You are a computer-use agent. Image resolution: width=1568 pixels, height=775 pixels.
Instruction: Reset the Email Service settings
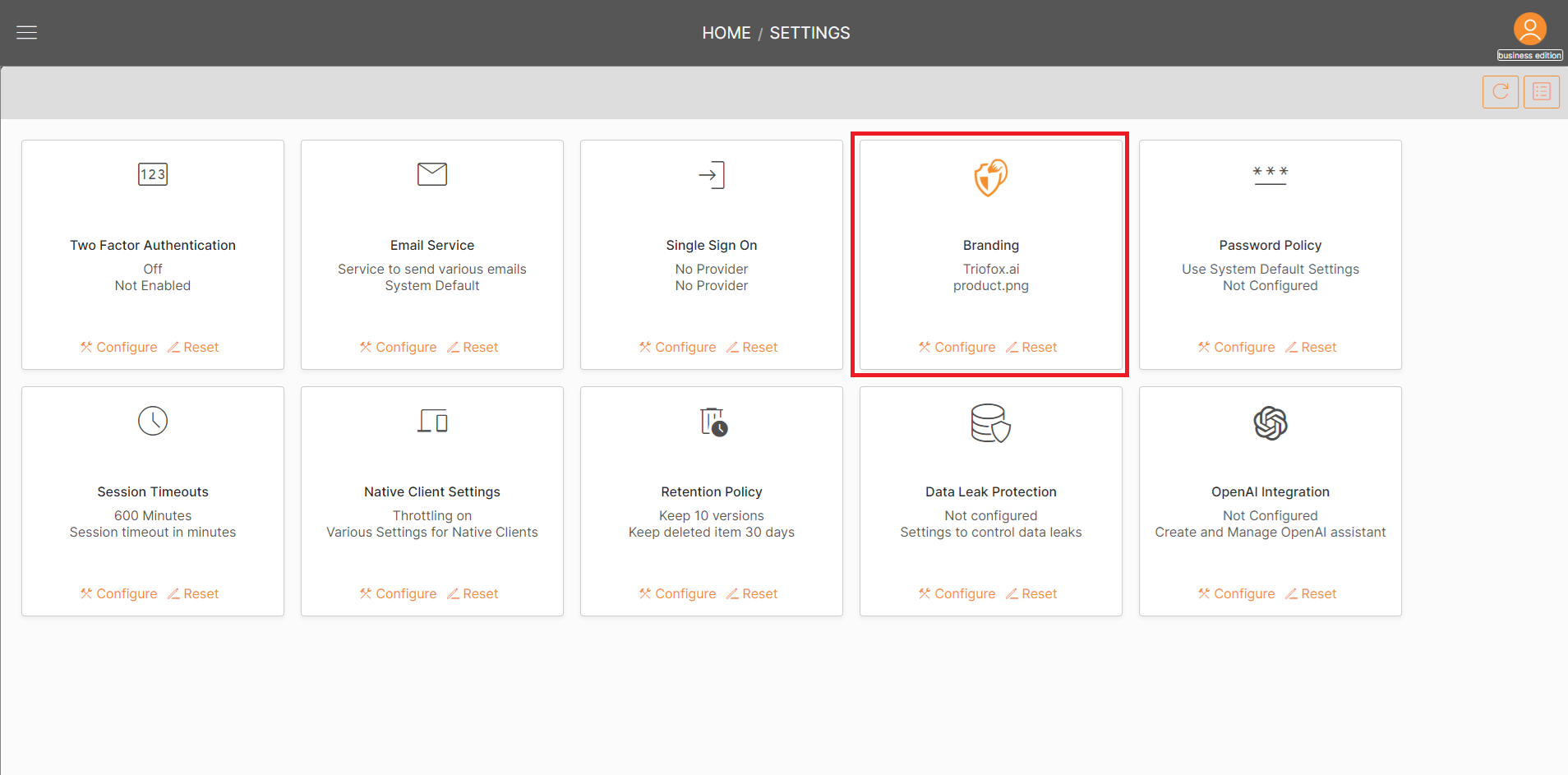480,347
